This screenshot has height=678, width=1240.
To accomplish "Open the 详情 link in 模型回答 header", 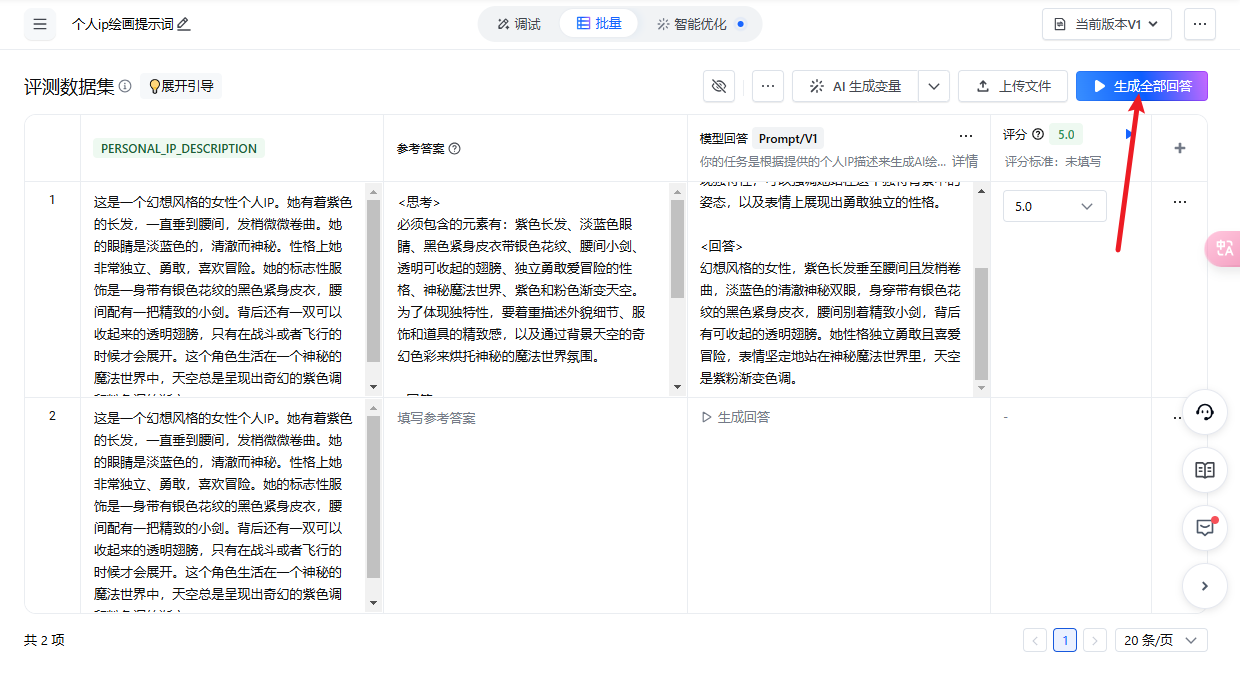I will 965,161.
